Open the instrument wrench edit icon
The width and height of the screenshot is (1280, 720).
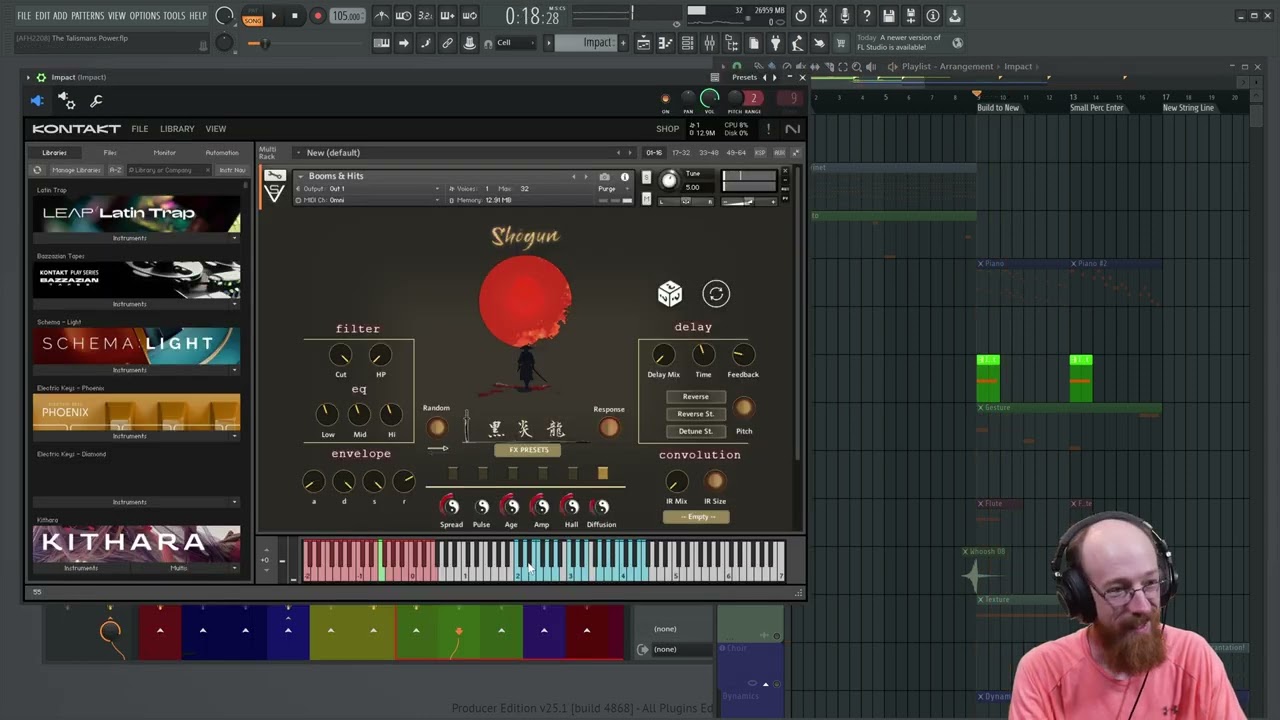pos(274,176)
